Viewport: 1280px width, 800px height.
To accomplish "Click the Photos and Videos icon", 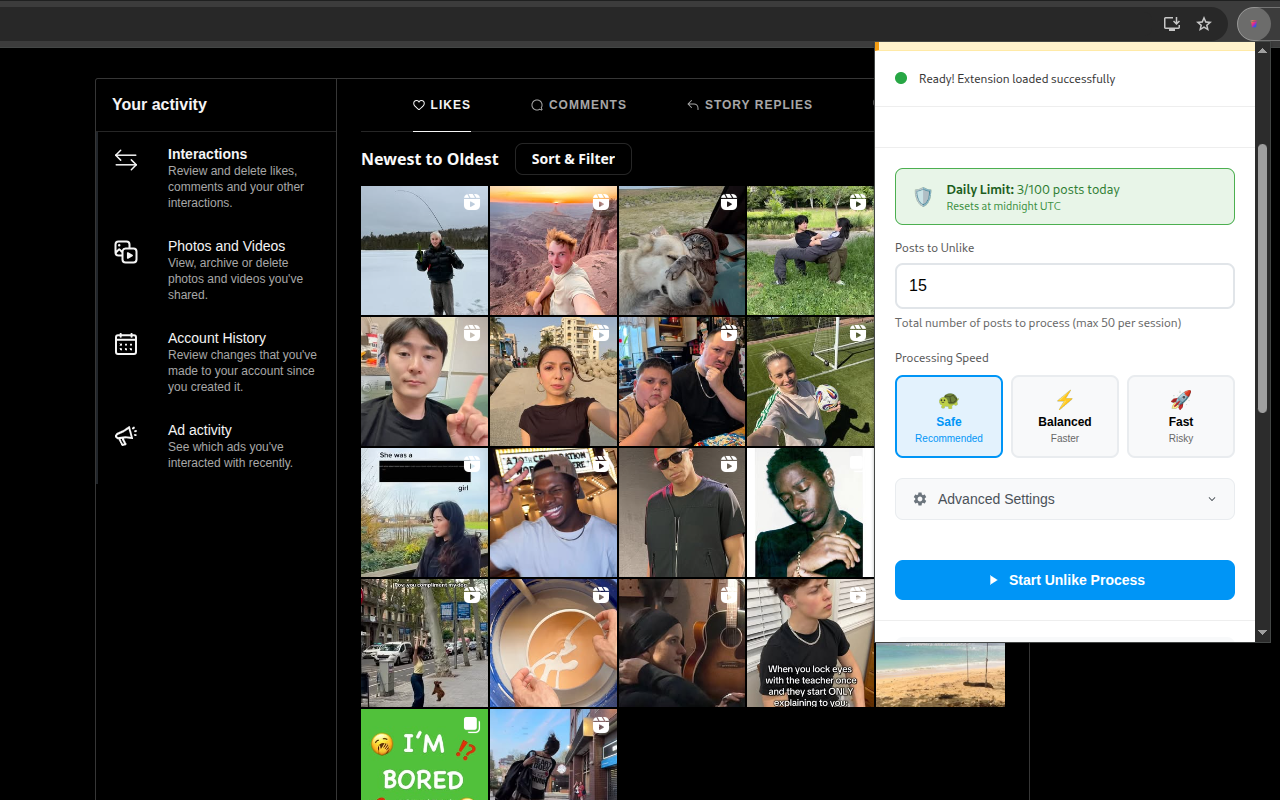I will coord(126,252).
